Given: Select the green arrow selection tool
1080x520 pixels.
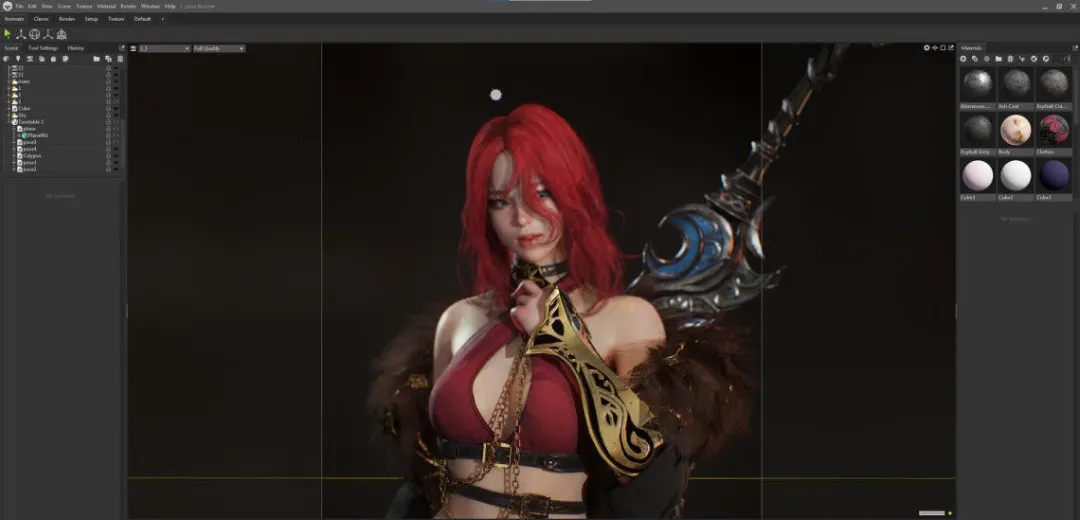Looking at the screenshot, I should [8, 34].
